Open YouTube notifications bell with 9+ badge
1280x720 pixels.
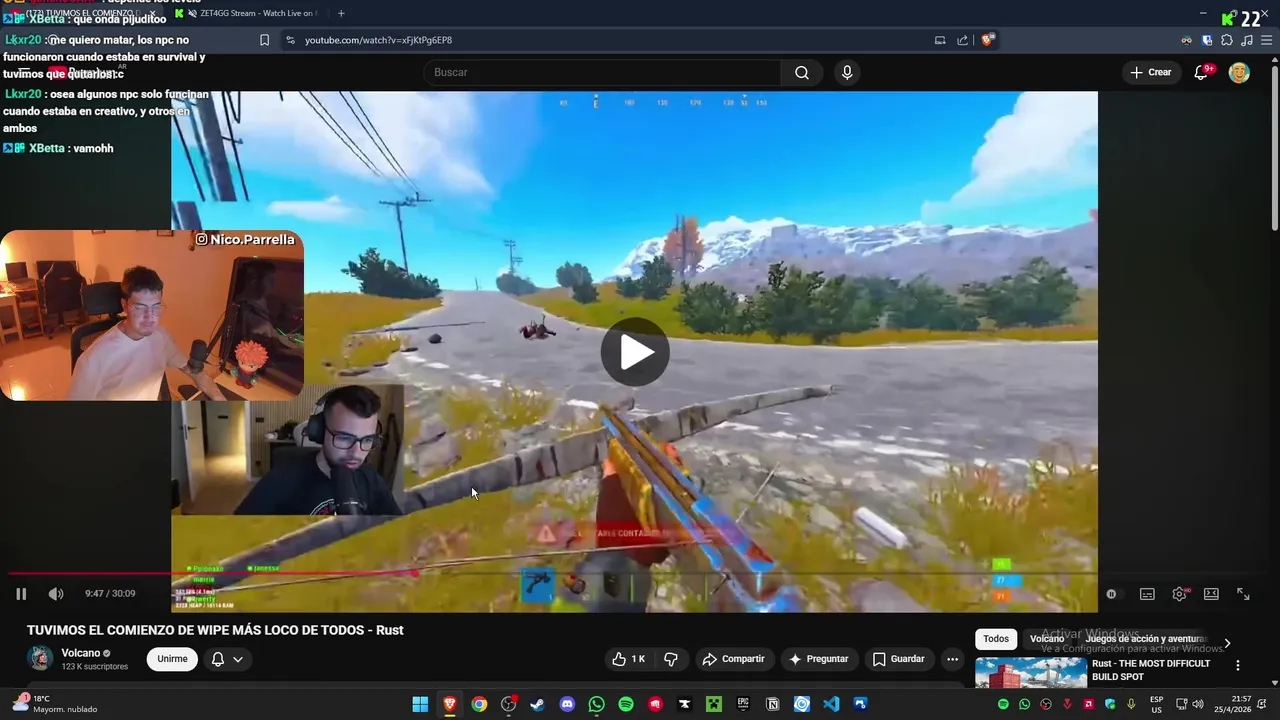coord(1202,72)
